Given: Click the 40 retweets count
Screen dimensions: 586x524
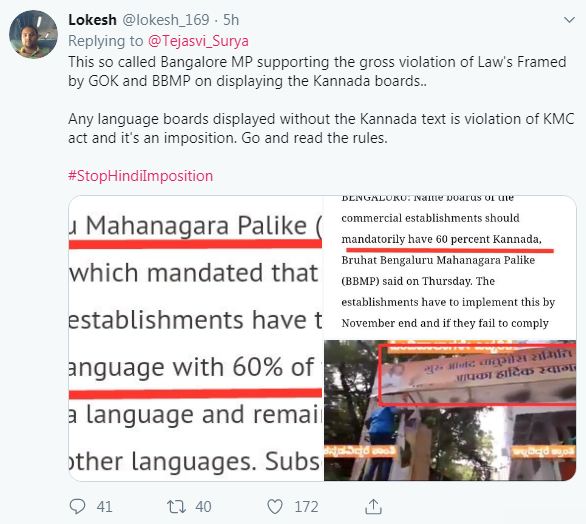Looking at the screenshot, I should [x=203, y=507].
